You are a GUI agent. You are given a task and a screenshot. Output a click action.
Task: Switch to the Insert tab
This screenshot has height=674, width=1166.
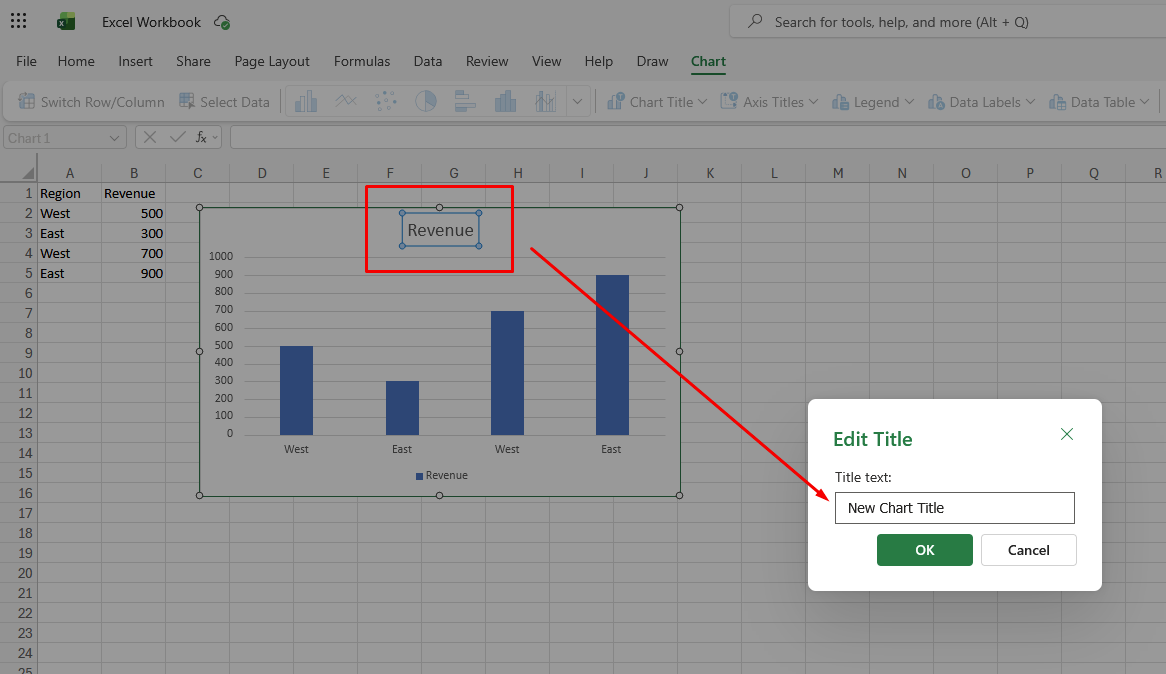pyautogui.click(x=135, y=61)
